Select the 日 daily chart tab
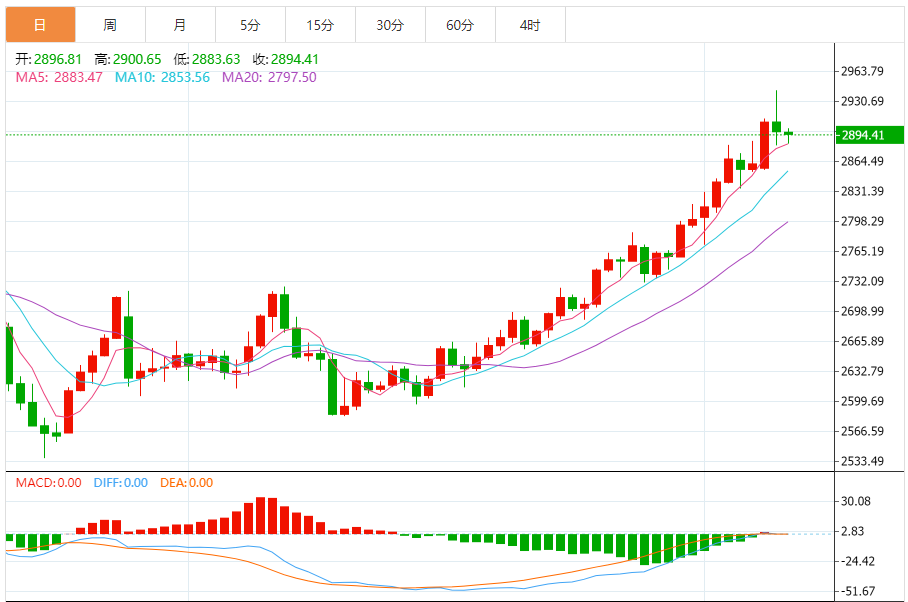908x602 pixels. pyautogui.click(x=41, y=25)
